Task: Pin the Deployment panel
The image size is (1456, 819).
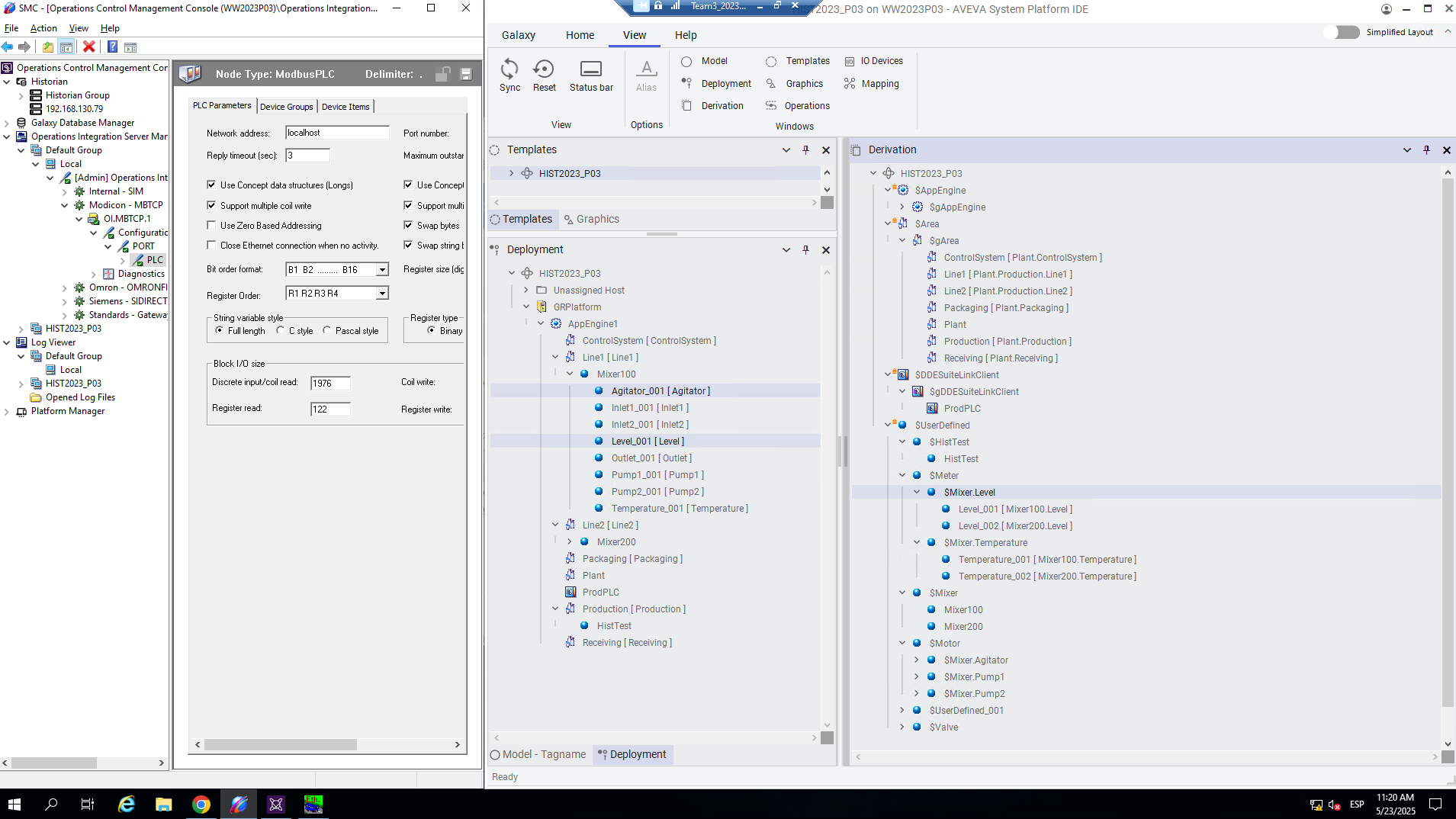Action: coord(805,250)
